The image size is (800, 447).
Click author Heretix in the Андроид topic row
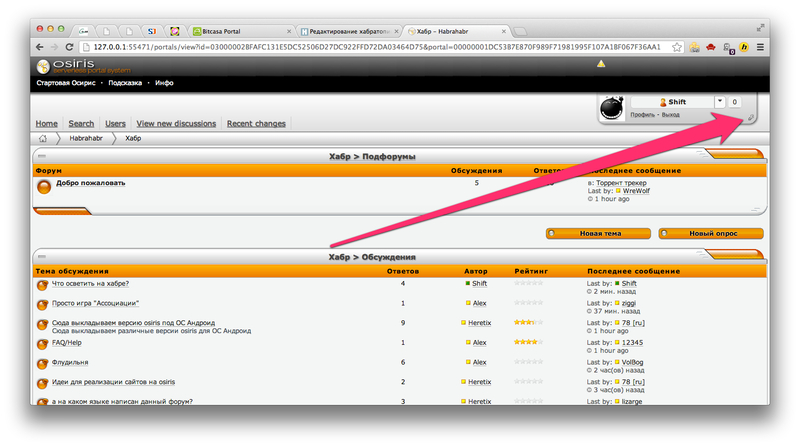click(479, 323)
